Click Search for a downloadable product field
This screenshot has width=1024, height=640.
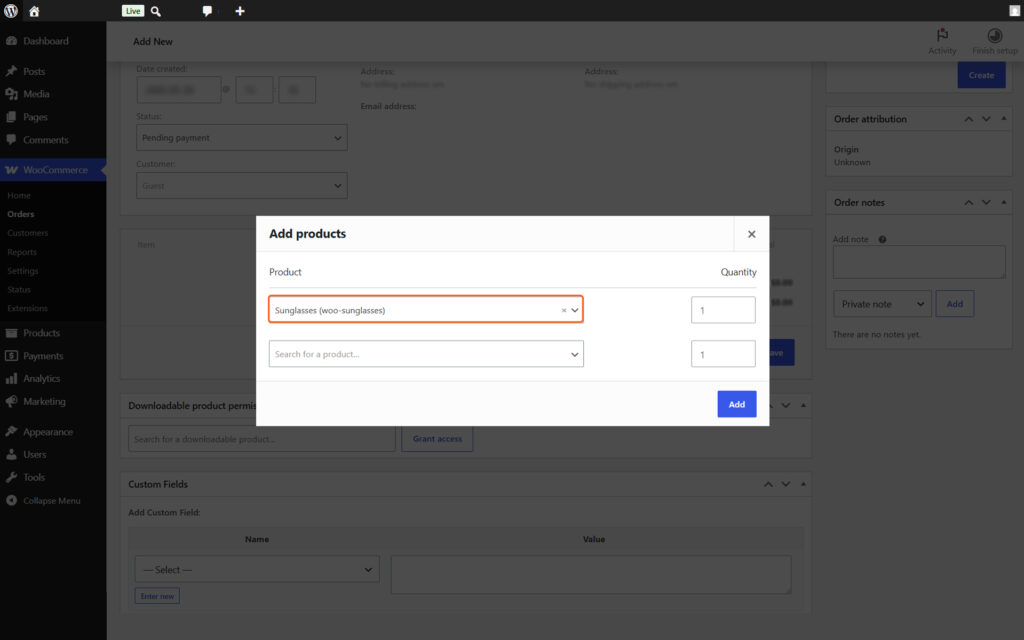click(262, 439)
